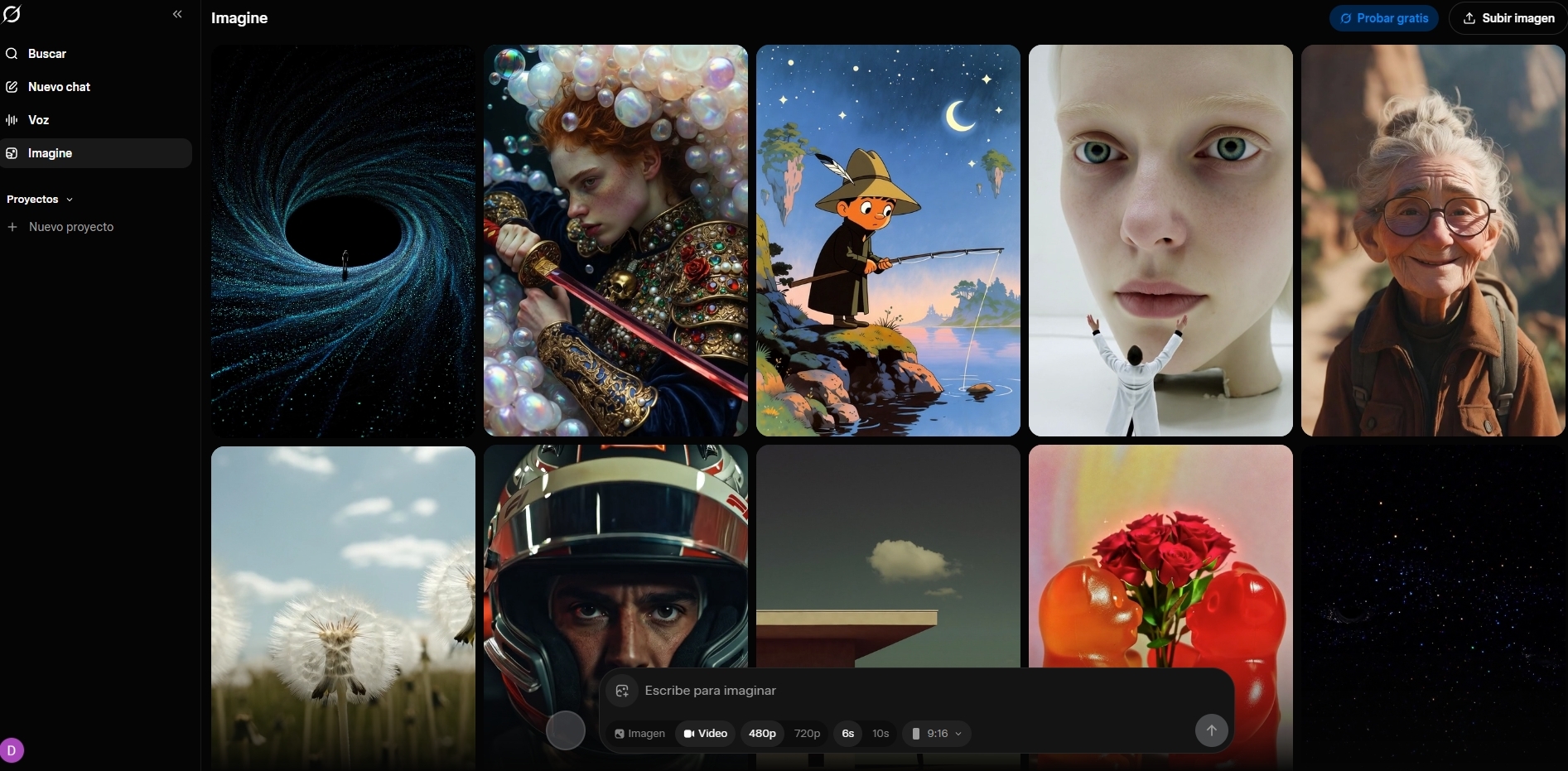The width and height of the screenshot is (1568, 771).
Task: Select 480p resolution option
Action: [762, 734]
